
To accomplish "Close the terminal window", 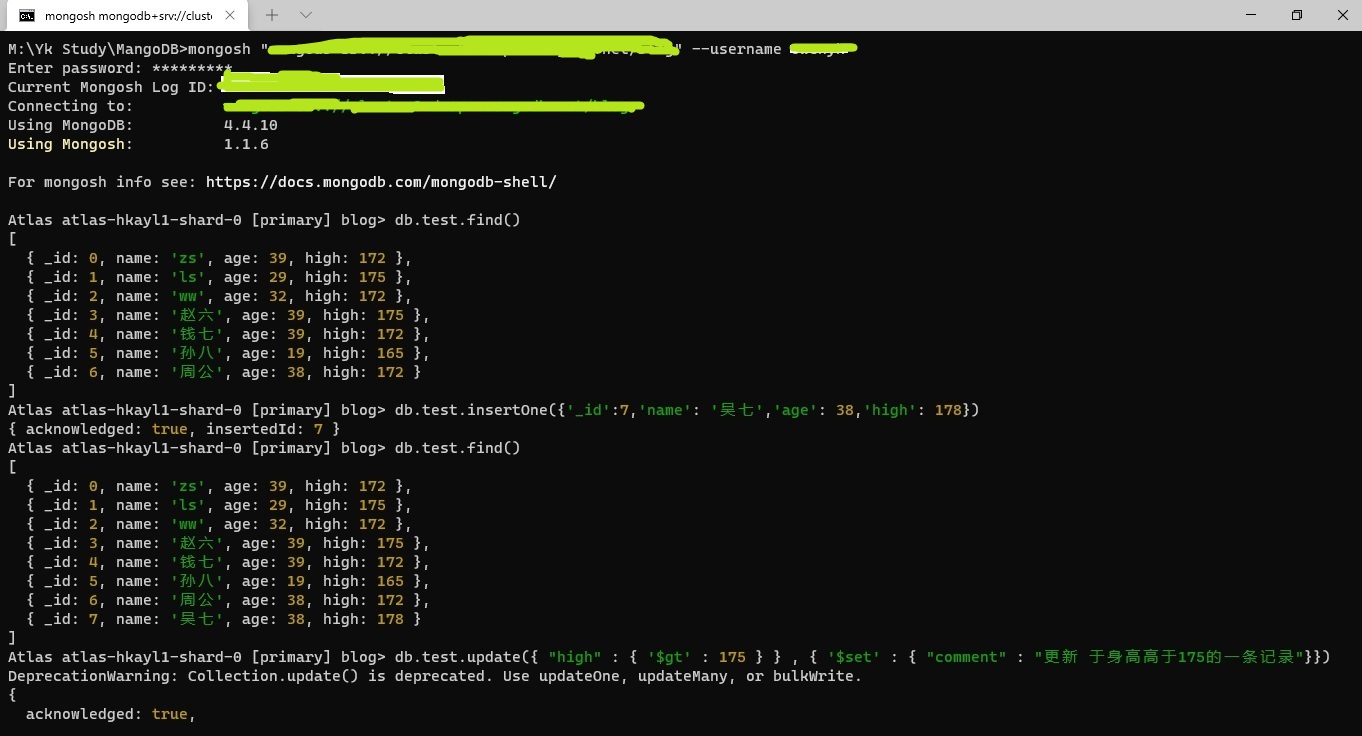I will pos(1342,15).
